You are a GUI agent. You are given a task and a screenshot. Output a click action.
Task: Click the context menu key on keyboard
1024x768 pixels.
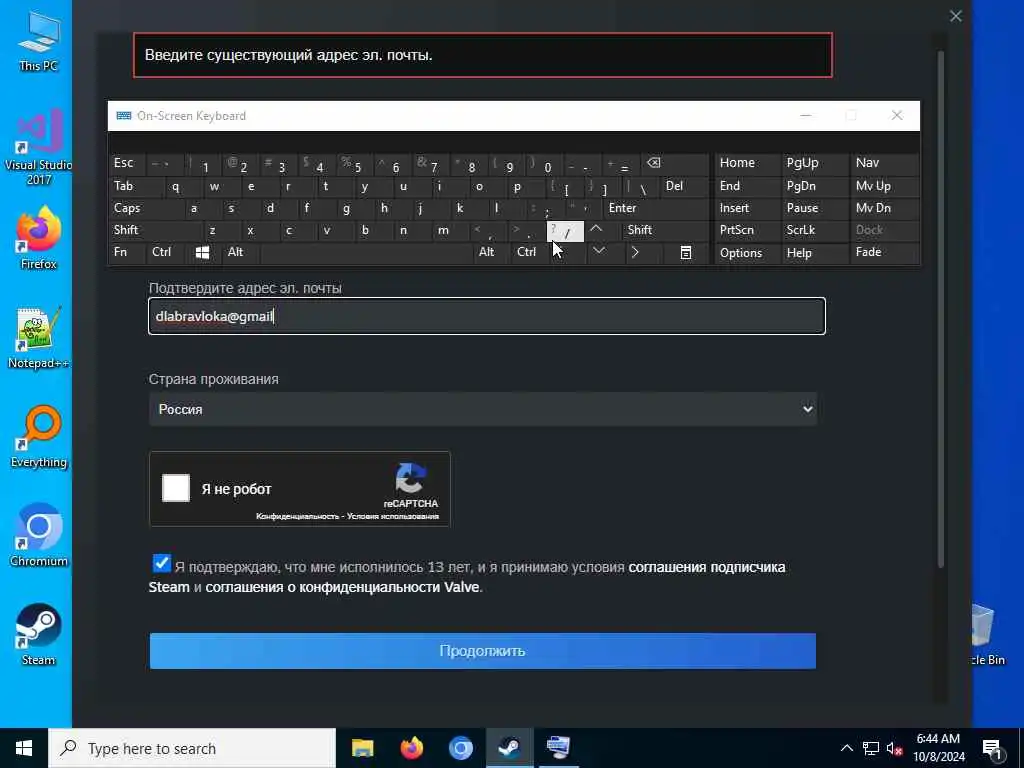686,253
